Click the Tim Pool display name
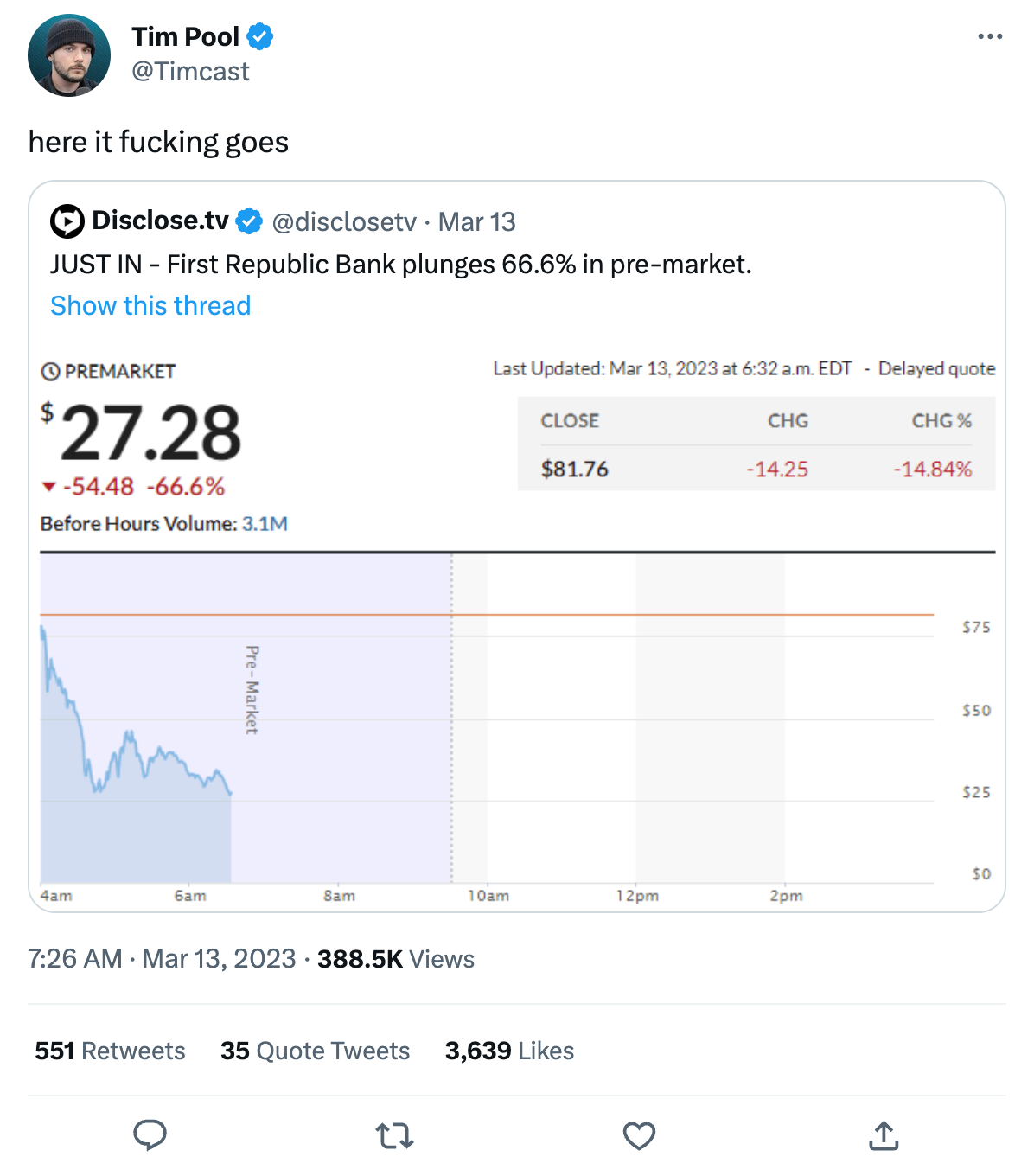 pos(185,36)
